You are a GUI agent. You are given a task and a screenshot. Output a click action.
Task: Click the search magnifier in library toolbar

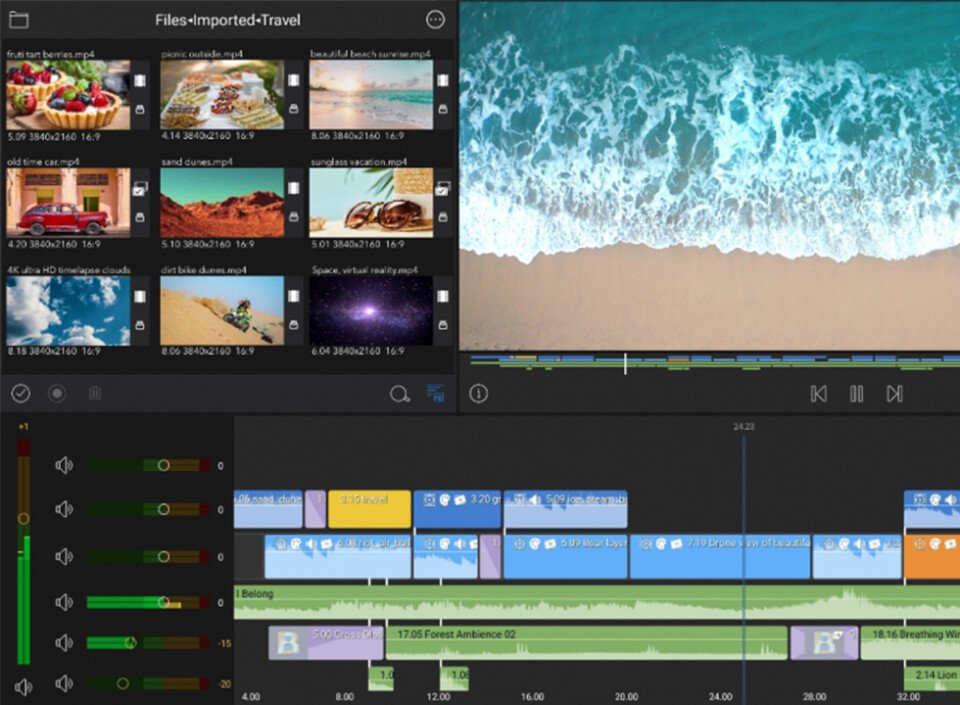(x=399, y=394)
